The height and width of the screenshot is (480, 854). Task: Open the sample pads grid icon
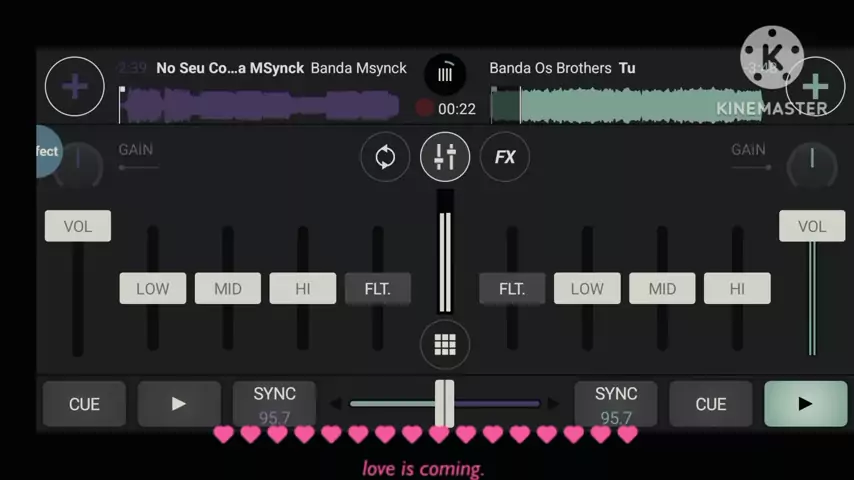[x=445, y=345]
